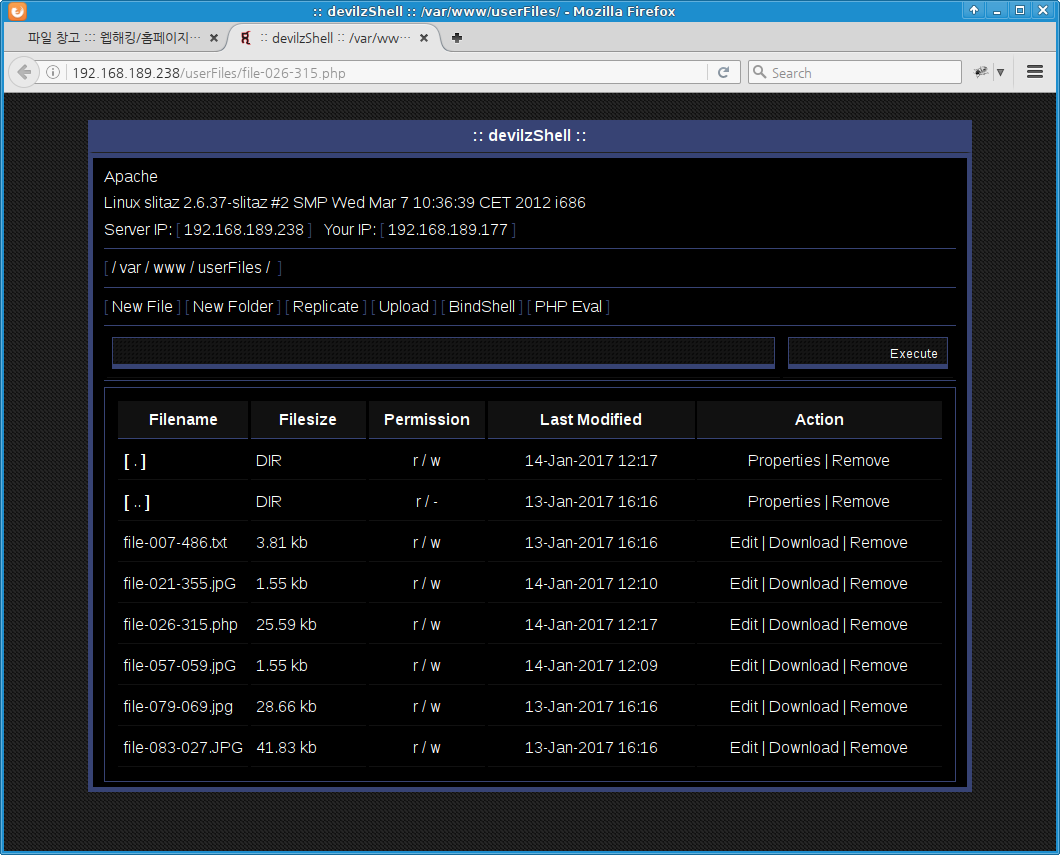Screen dimensions: 1060x855
Task: Remove file-057-059.jpG
Action: click(879, 666)
